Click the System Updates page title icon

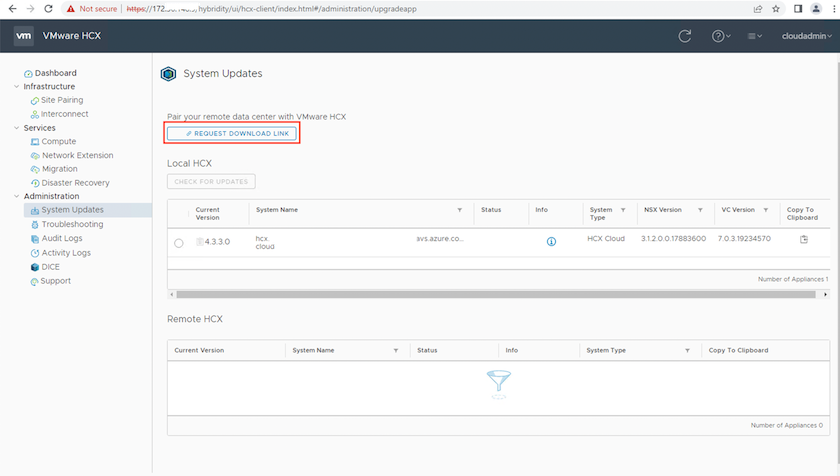coord(168,74)
